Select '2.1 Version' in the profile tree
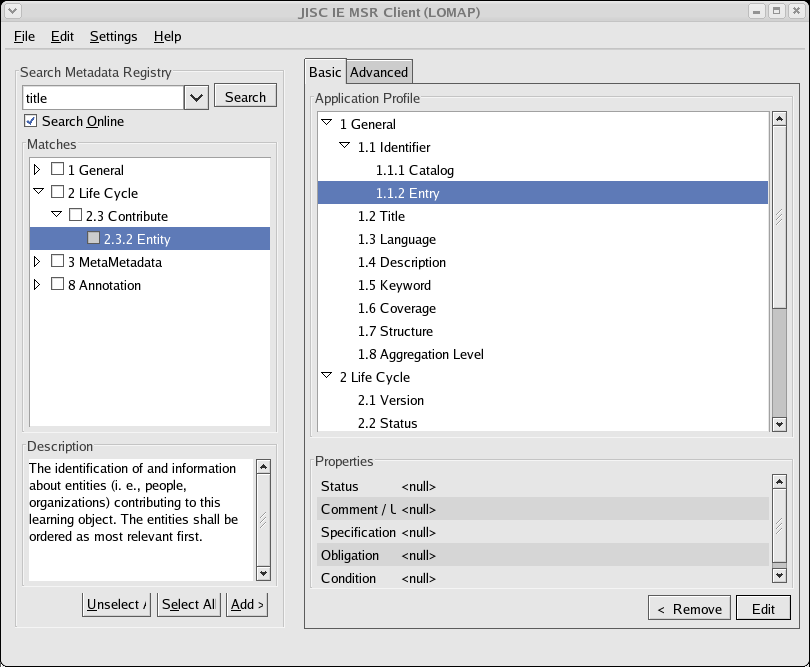Screen dimensions: 810x667 coord(543,400)
